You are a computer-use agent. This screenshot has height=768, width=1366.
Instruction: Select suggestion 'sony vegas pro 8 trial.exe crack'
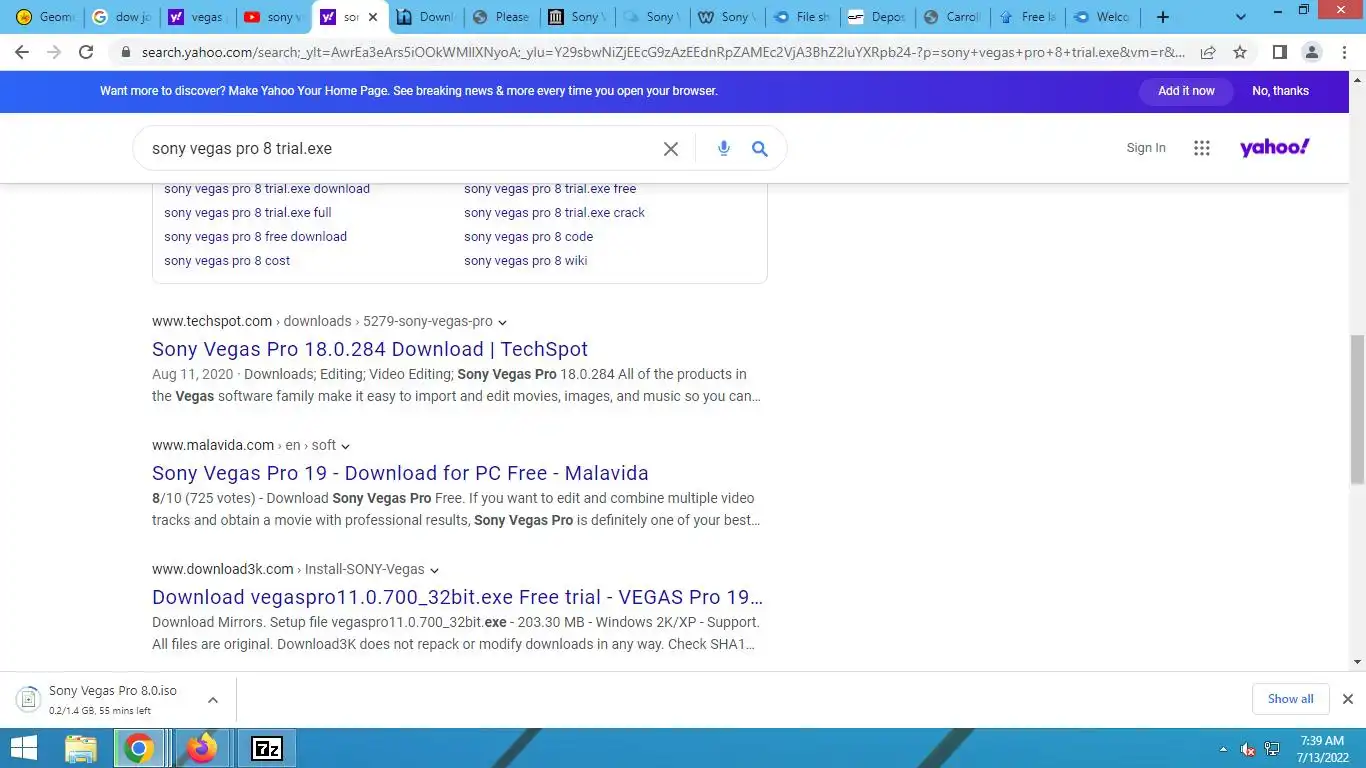point(554,213)
